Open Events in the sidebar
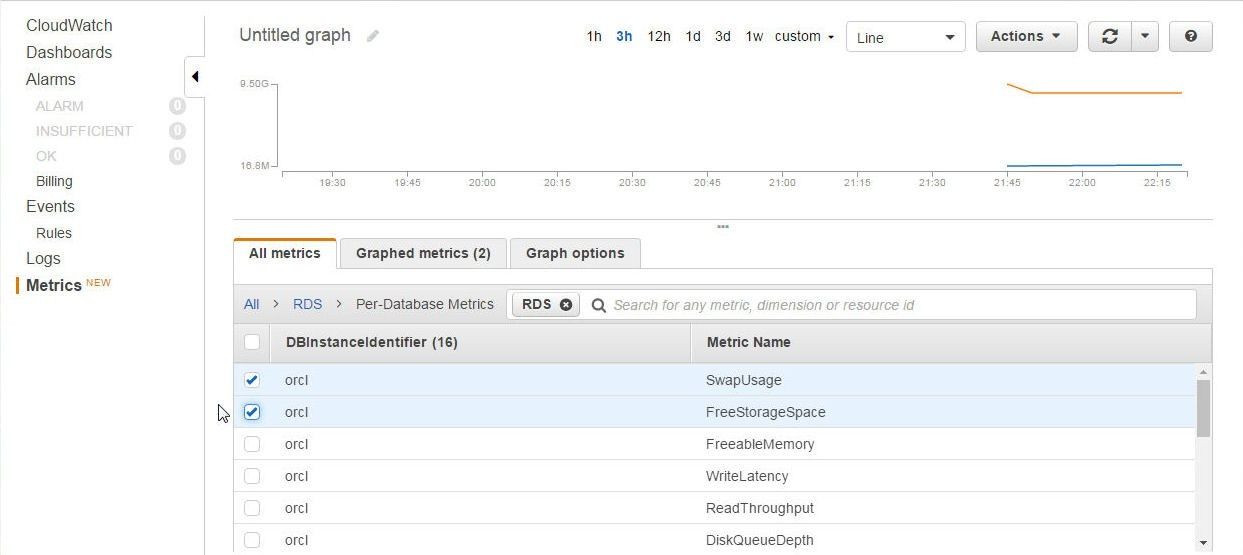1243x555 pixels. pos(50,206)
